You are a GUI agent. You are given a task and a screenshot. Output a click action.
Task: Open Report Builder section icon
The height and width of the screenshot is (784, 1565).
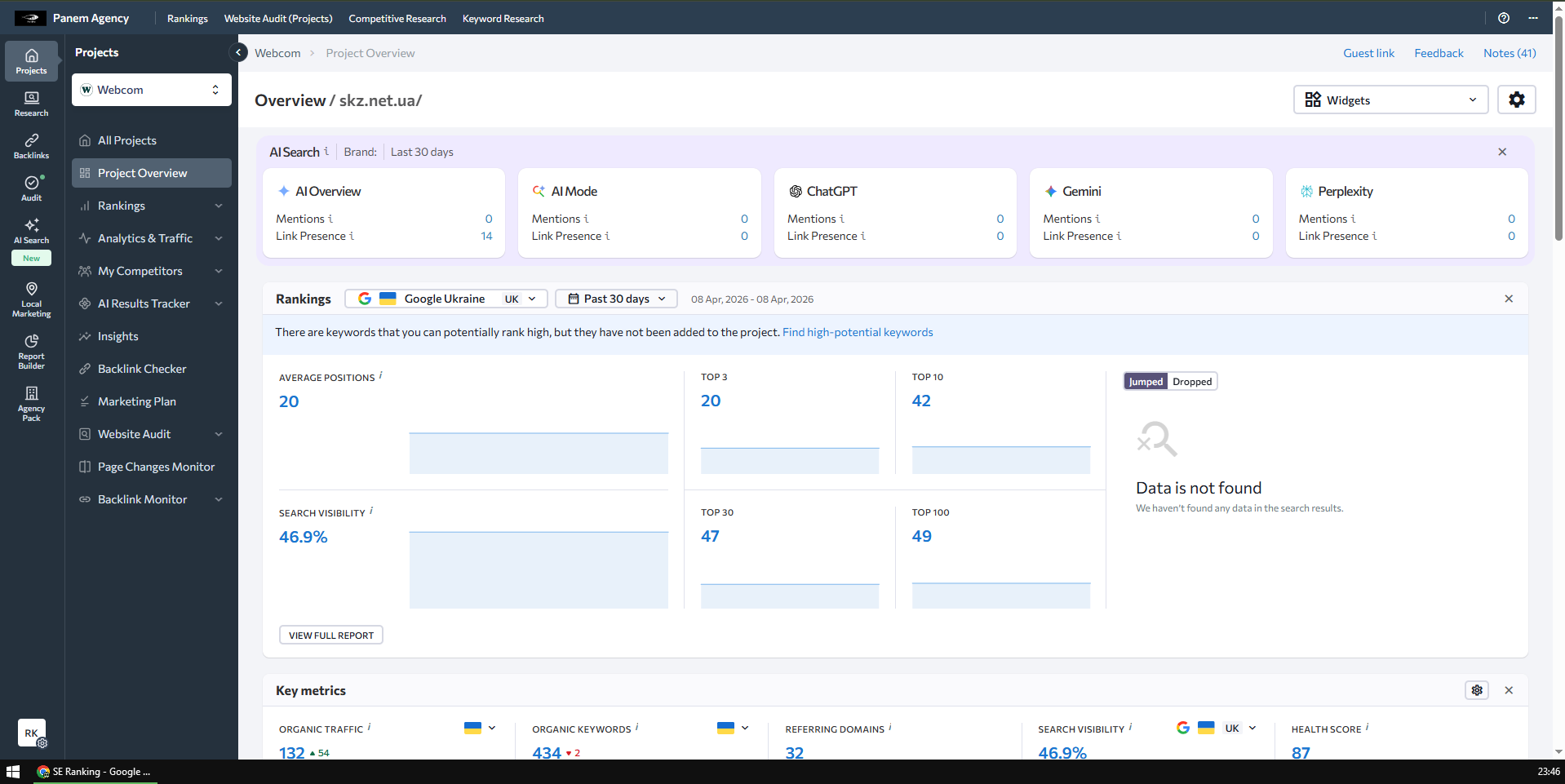[x=31, y=351]
